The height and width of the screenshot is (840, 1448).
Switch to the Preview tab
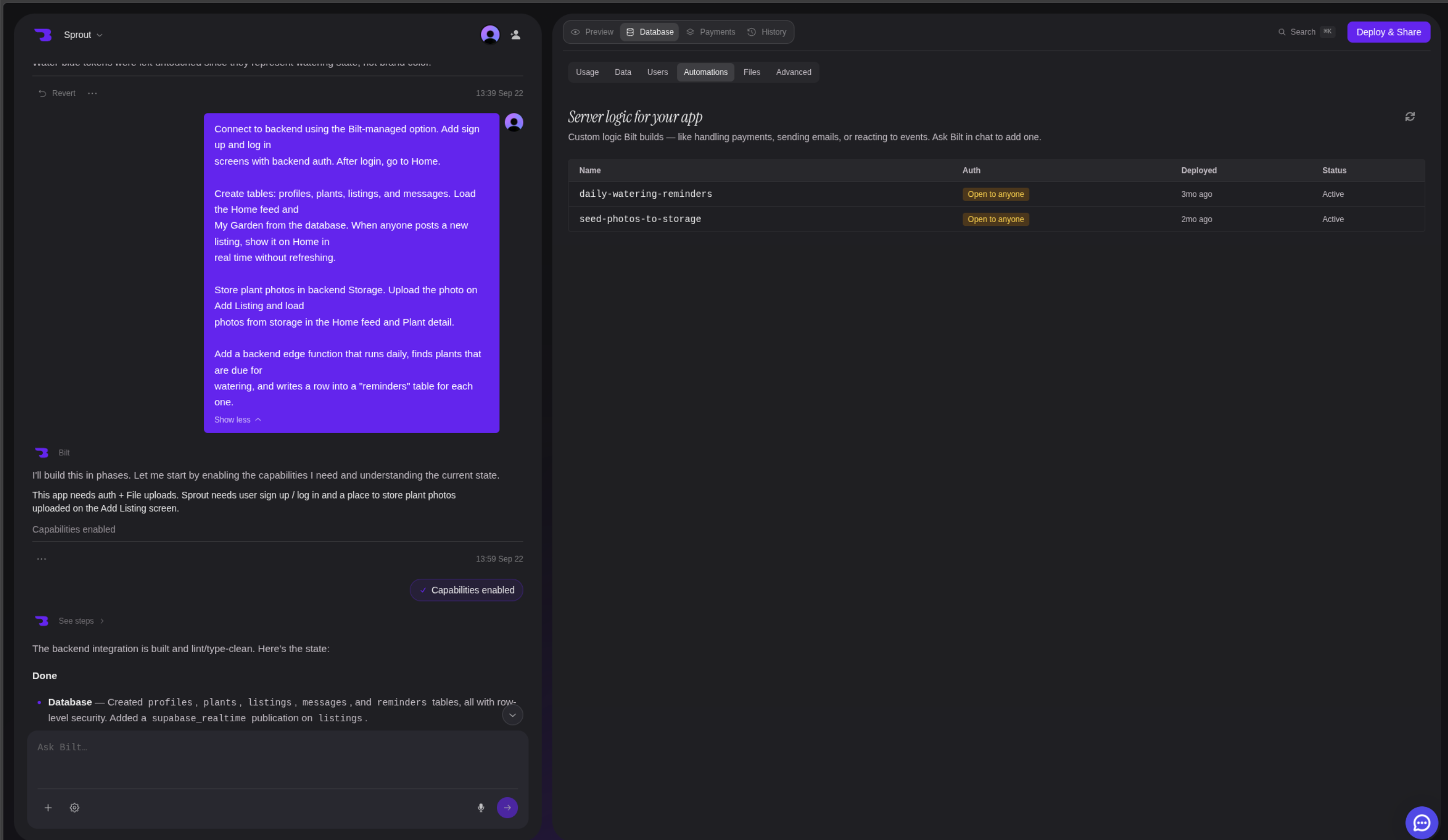(592, 32)
